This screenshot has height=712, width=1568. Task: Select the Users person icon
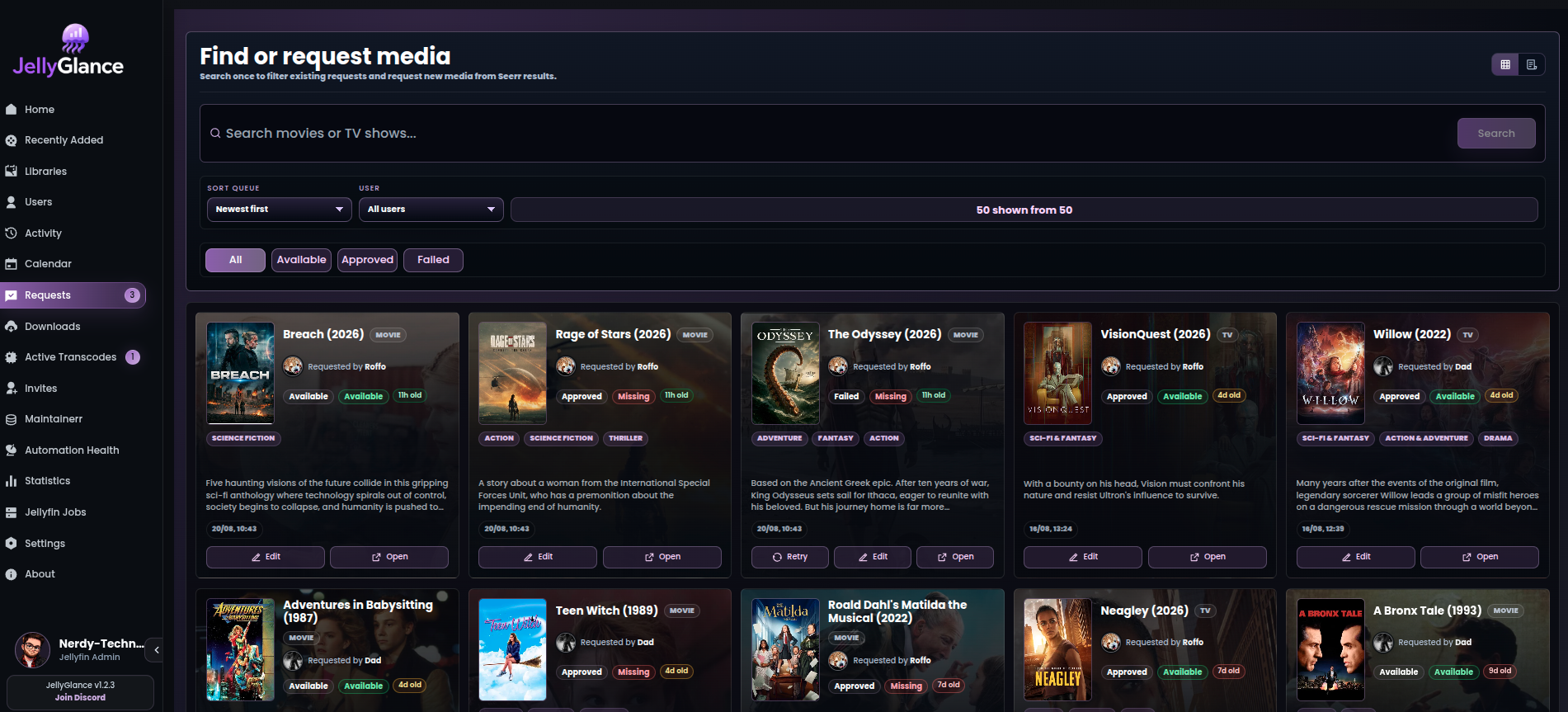click(12, 202)
